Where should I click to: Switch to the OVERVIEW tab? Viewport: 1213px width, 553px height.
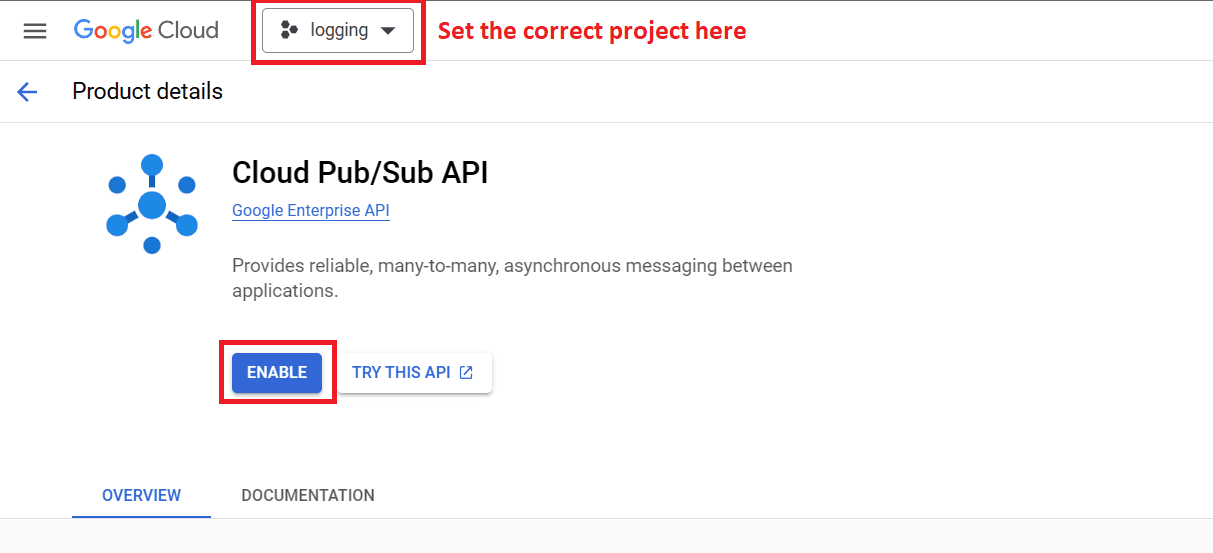click(142, 495)
